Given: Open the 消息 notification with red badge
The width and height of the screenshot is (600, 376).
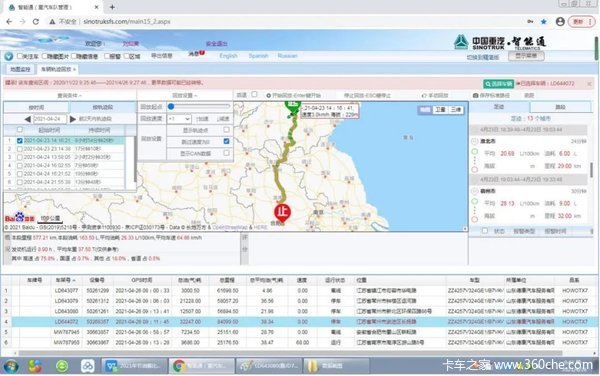Looking at the screenshot, I should [196, 54].
